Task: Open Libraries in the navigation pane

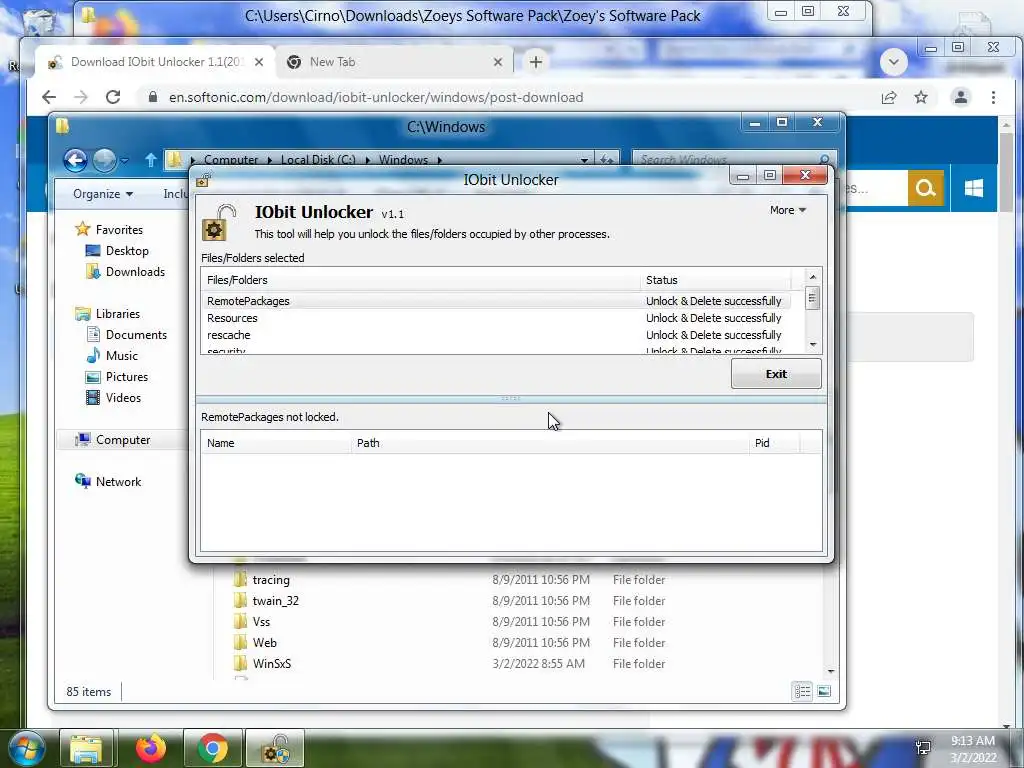Action: click(118, 314)
